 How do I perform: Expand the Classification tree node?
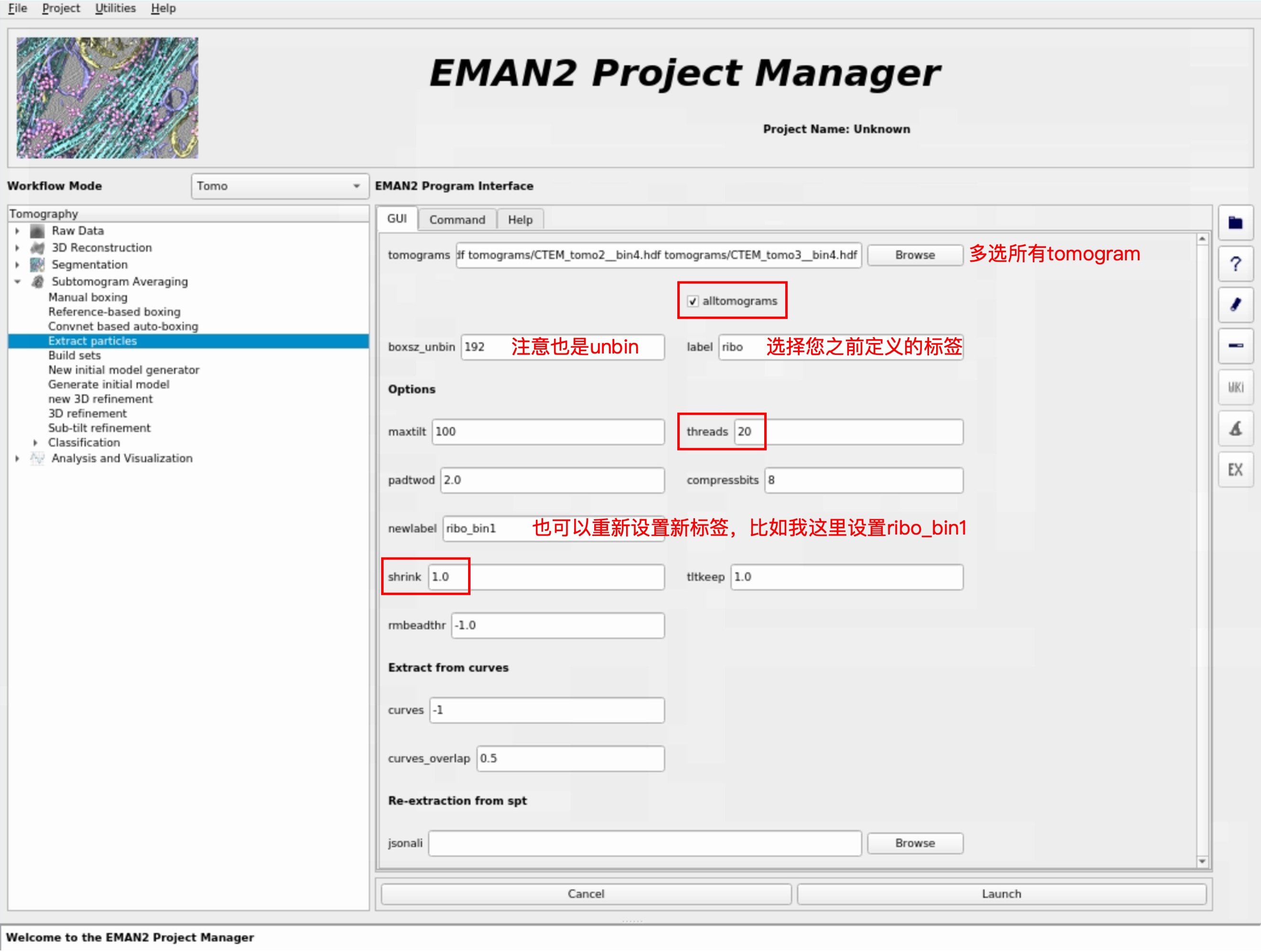click(35, 443)
